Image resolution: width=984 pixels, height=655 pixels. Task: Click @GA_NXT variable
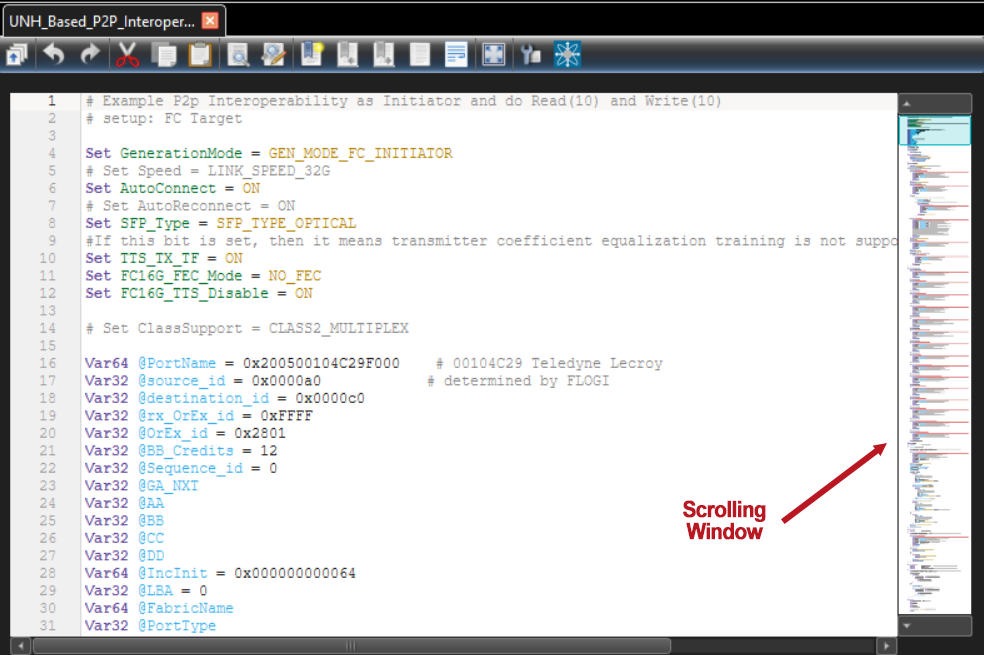click(x=168, y=486)
